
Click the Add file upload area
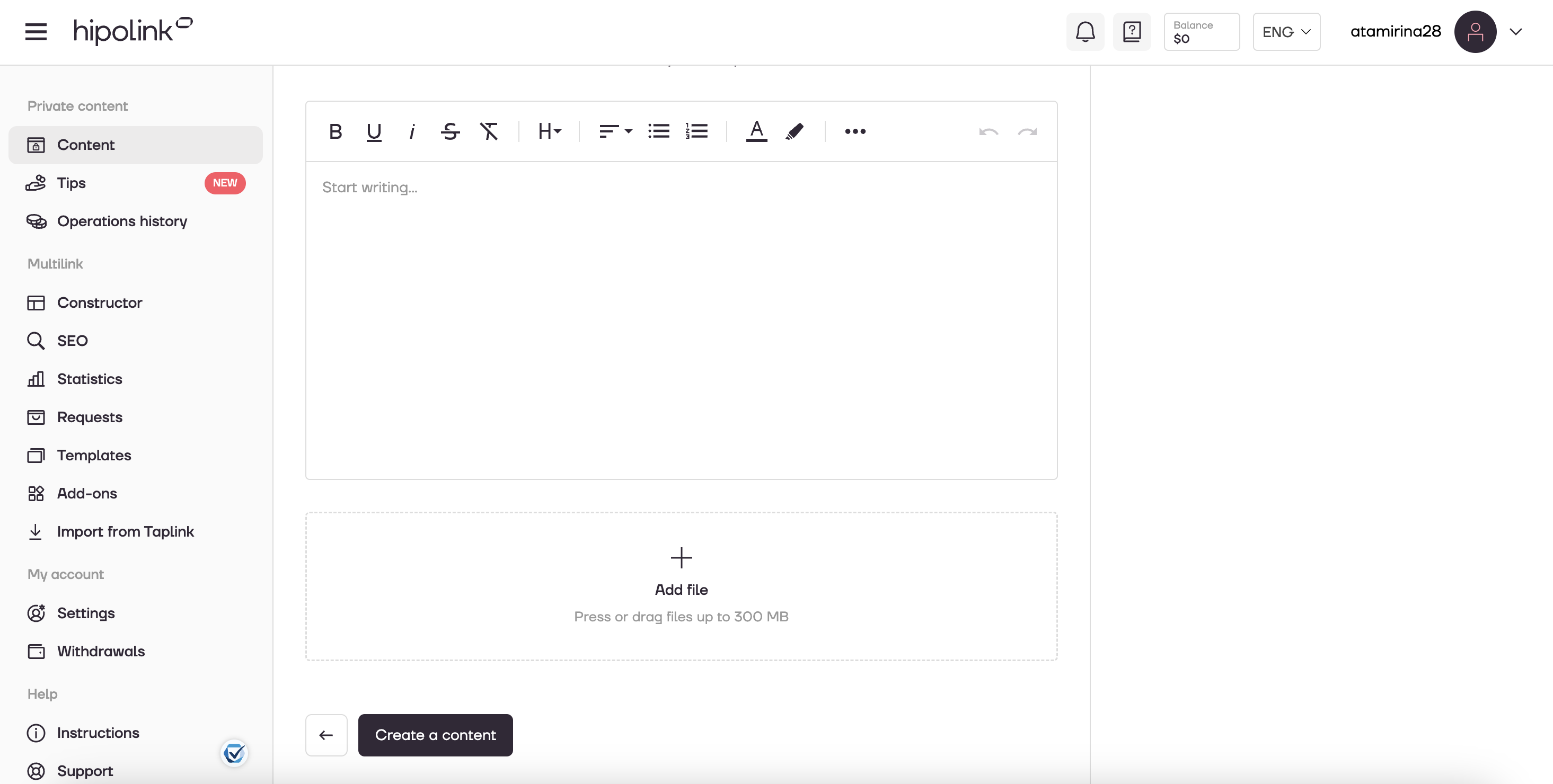pos(681,586)
